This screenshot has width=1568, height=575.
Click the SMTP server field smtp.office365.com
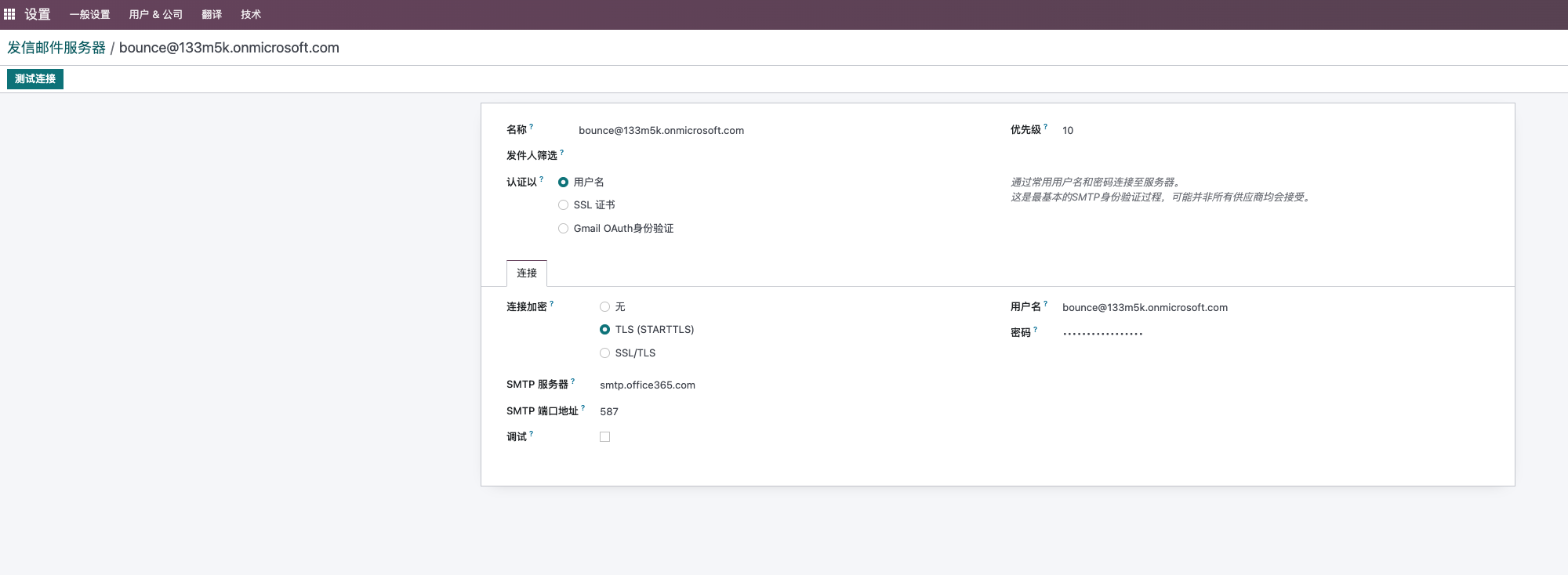tap(648, 385)
